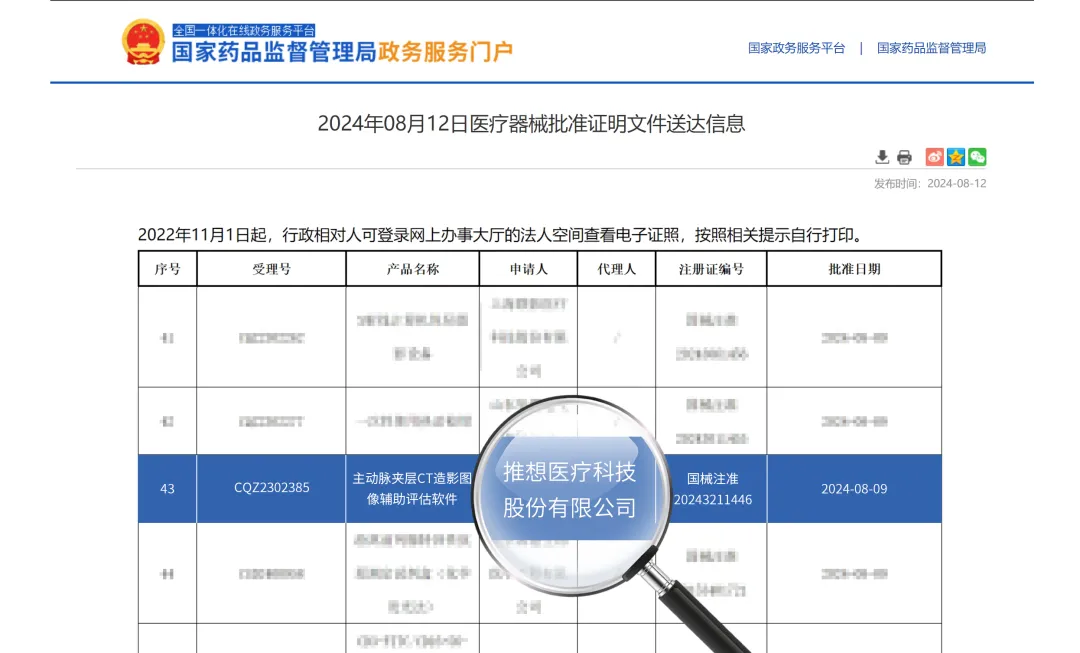This screenshot has width=1080, height=653.
Task: Click the 代理人 column header
Action: (x=616, y=269)
